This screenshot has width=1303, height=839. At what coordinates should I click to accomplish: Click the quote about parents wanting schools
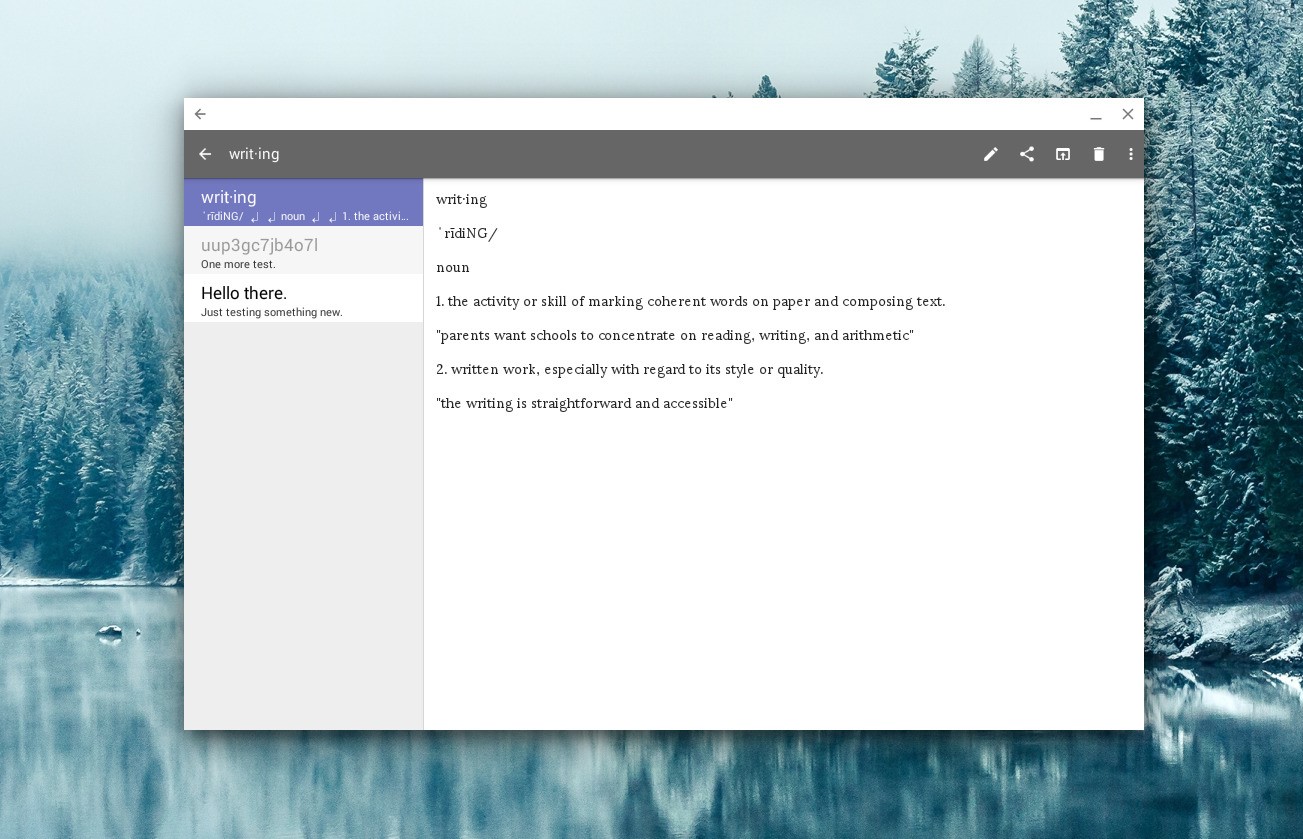[675, 336]
